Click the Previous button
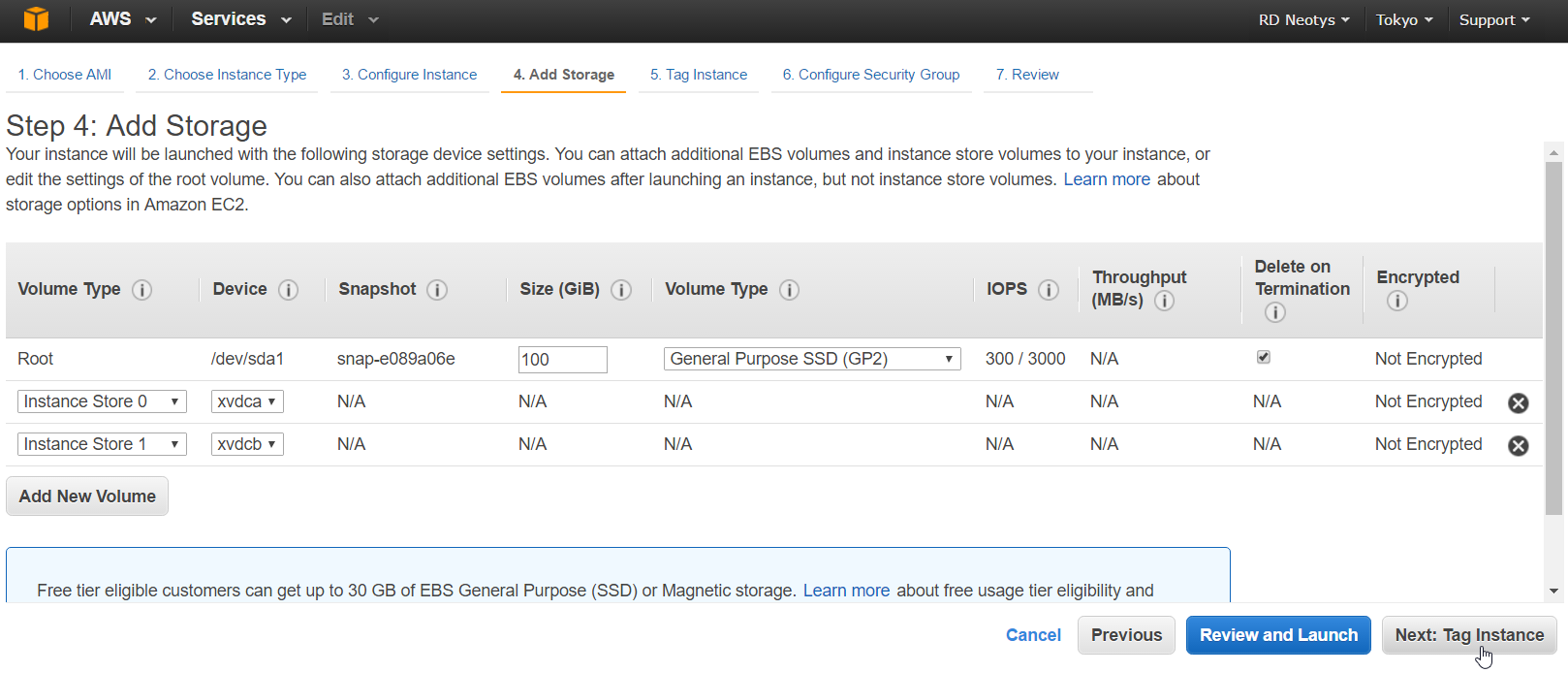The width and height of the screenshot is (1568, 673). (x=1126, y=635)
